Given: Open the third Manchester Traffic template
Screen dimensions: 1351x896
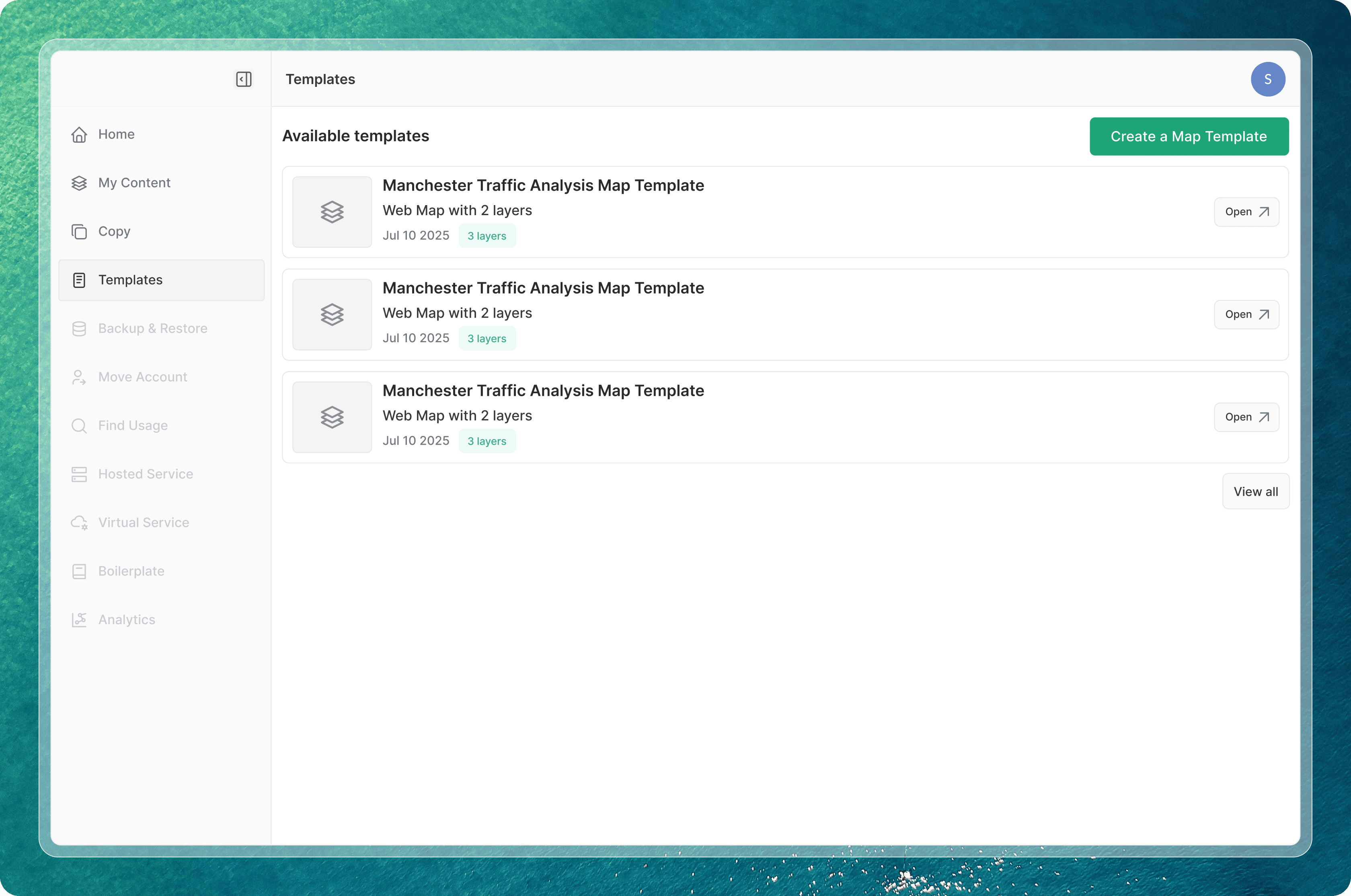Looking at the screenshot, I should tap(1246, 417).
